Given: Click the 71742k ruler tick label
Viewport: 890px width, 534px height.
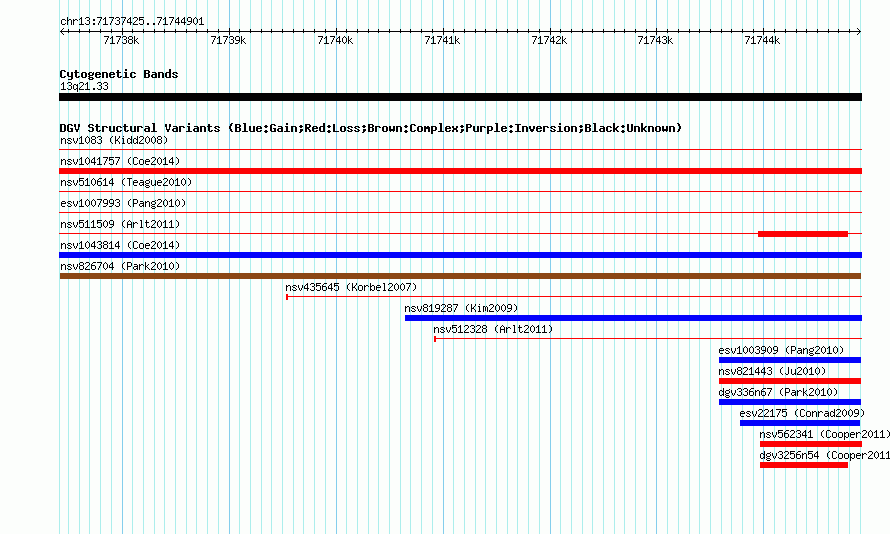Looking at the screenshot, I should 549,40.
